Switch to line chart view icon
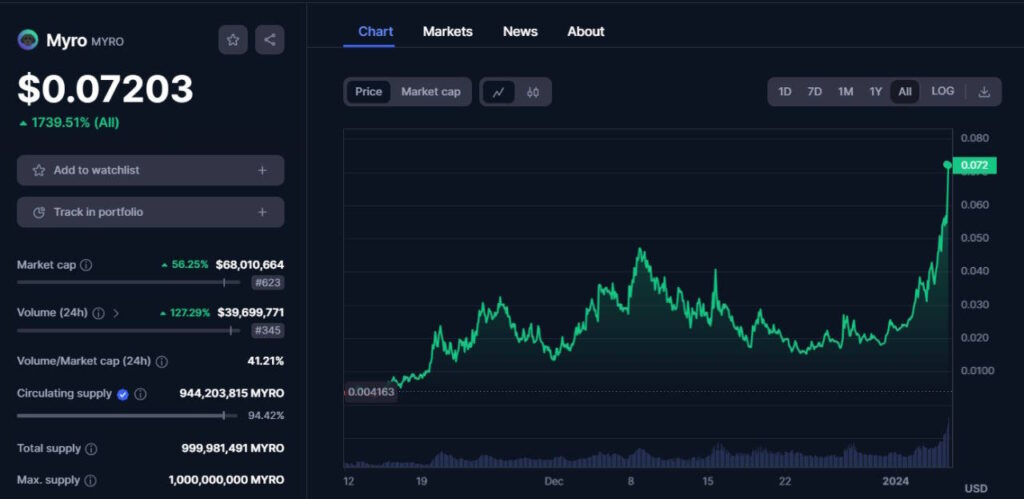 [498, 92]
